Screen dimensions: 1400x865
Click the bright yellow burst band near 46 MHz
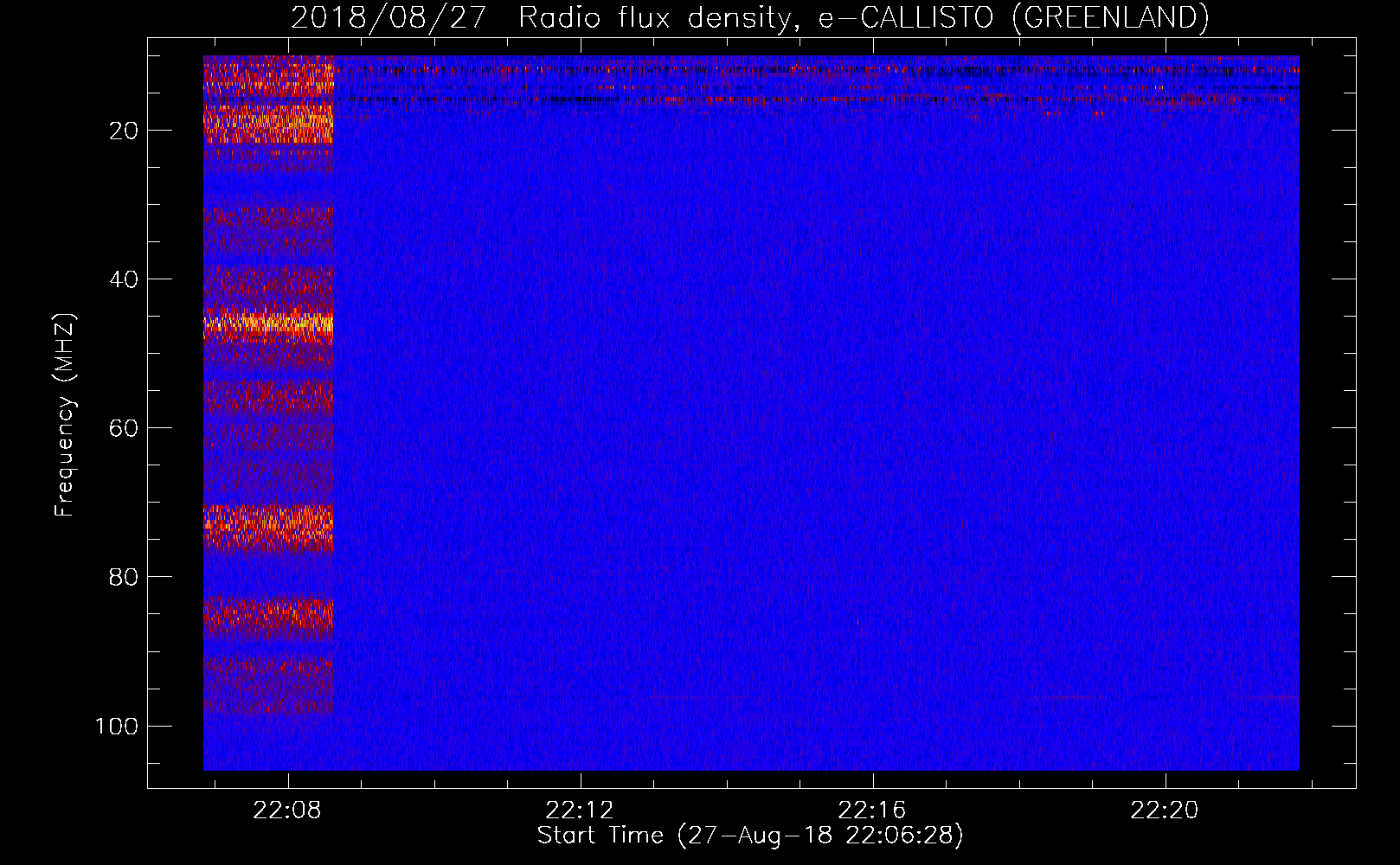(268, 324)
